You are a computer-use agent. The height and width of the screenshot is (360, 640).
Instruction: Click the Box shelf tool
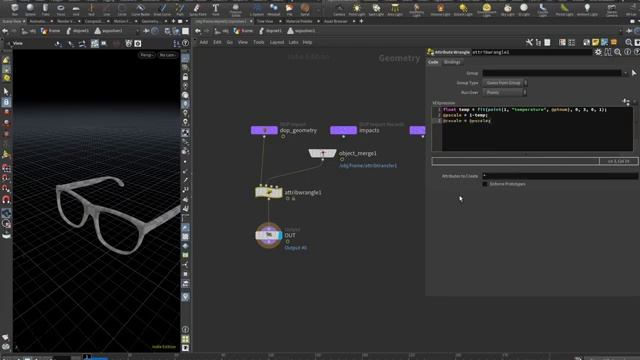(15, 9)
